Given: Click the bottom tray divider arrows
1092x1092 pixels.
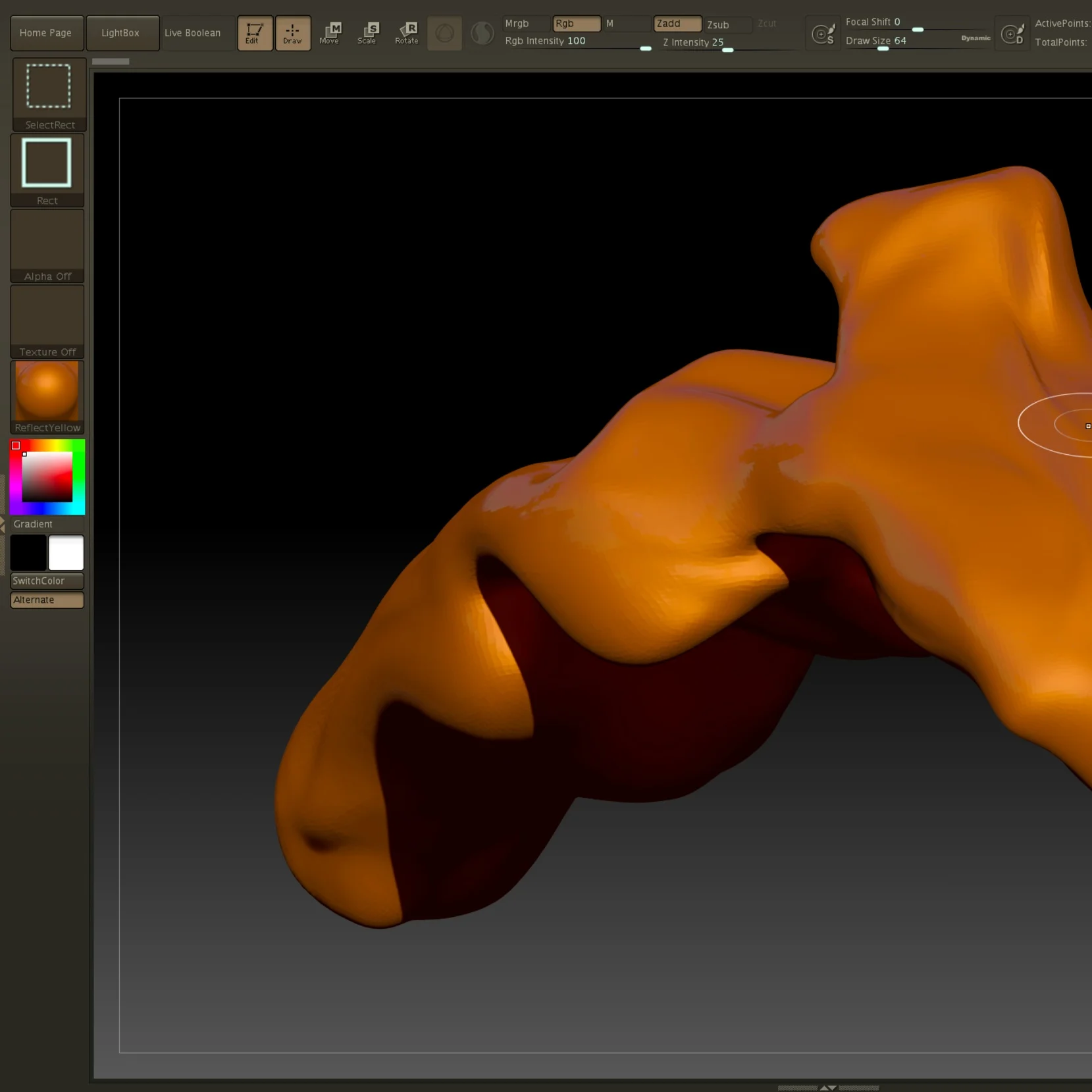Looking at the screenshot, I should (x=828, y=1088).
